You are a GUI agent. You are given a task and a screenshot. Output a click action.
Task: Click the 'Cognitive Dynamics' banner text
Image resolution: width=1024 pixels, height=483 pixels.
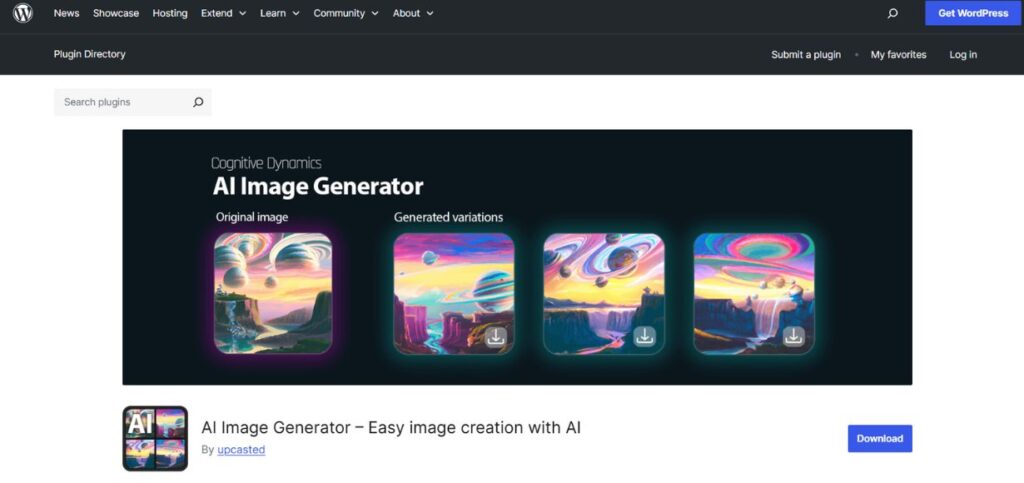pyautogui.click(x=266, y=163)
